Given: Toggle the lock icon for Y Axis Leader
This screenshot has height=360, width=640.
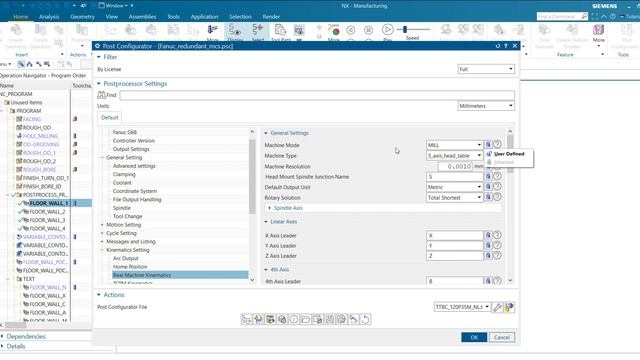Looking at the screenshot, I should pos(488,245).
